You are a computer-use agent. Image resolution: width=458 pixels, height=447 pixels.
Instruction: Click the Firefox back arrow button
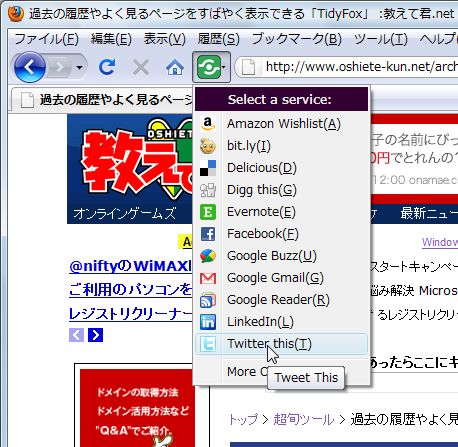(30, 67)
